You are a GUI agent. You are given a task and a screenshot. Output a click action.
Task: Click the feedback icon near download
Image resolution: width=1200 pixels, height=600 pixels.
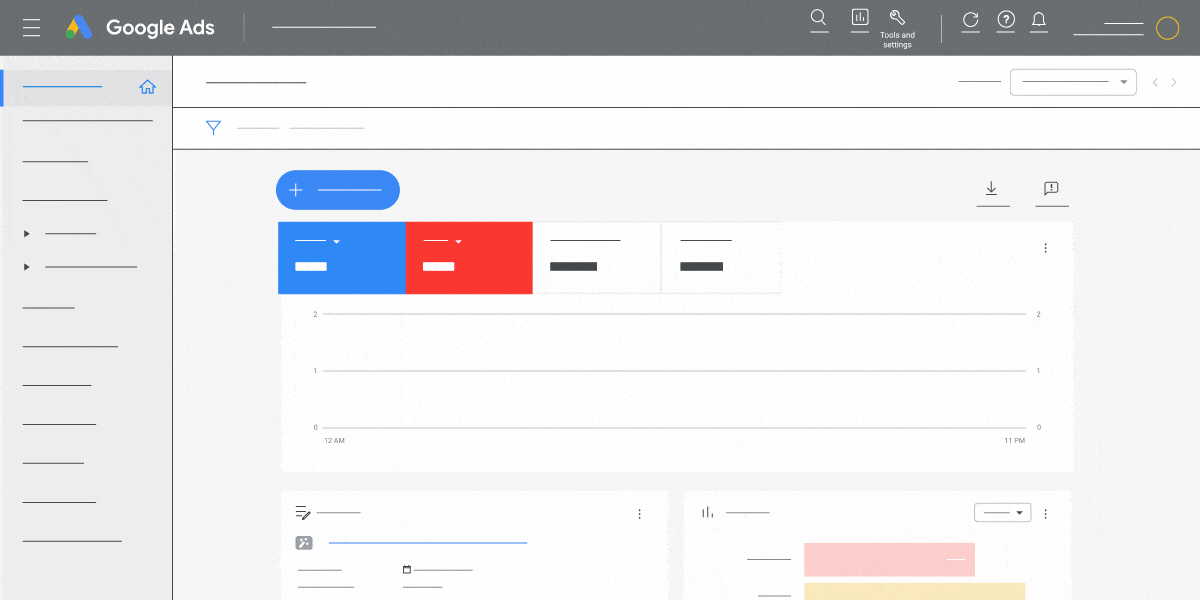pyautogui.click(x=1051, y=188)
